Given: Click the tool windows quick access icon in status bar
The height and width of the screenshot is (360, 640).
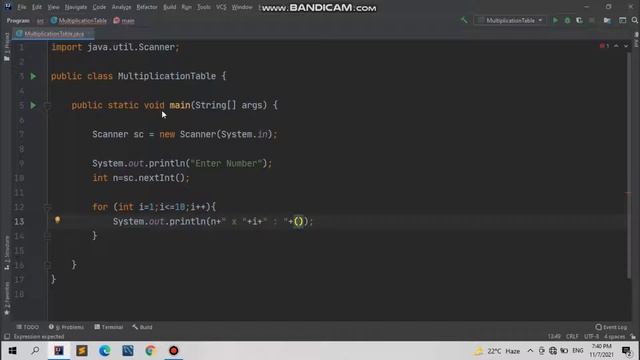Looking at the screenshot, I should [x=7, y=337].
